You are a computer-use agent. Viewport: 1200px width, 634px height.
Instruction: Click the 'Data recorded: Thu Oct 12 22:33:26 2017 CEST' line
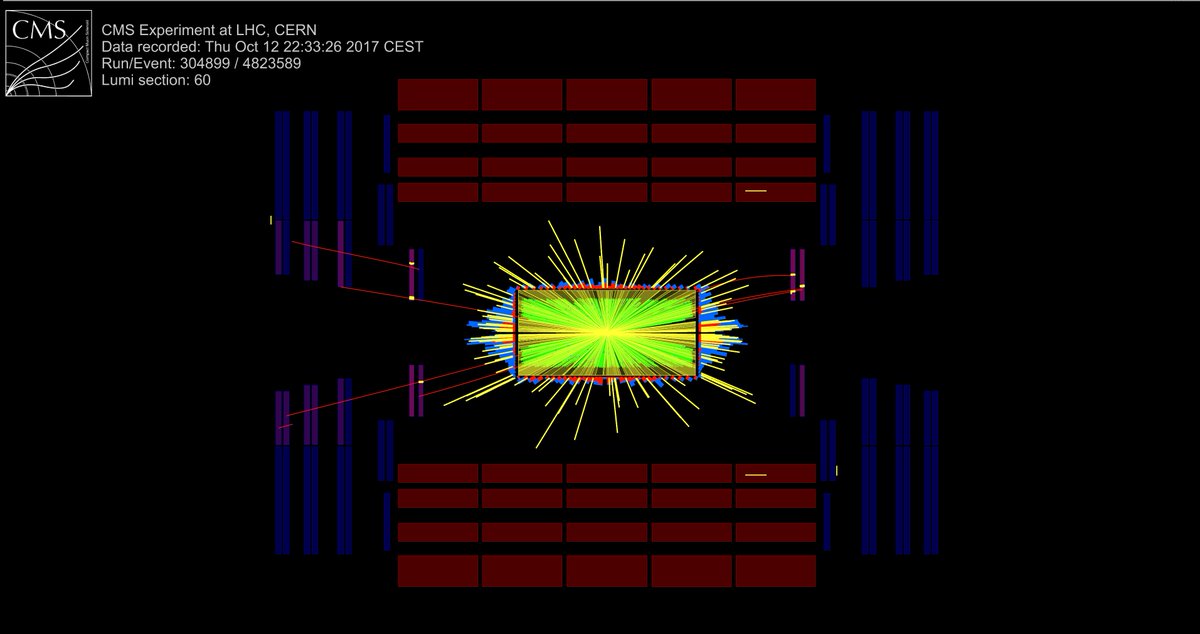[x=262, y=47]
